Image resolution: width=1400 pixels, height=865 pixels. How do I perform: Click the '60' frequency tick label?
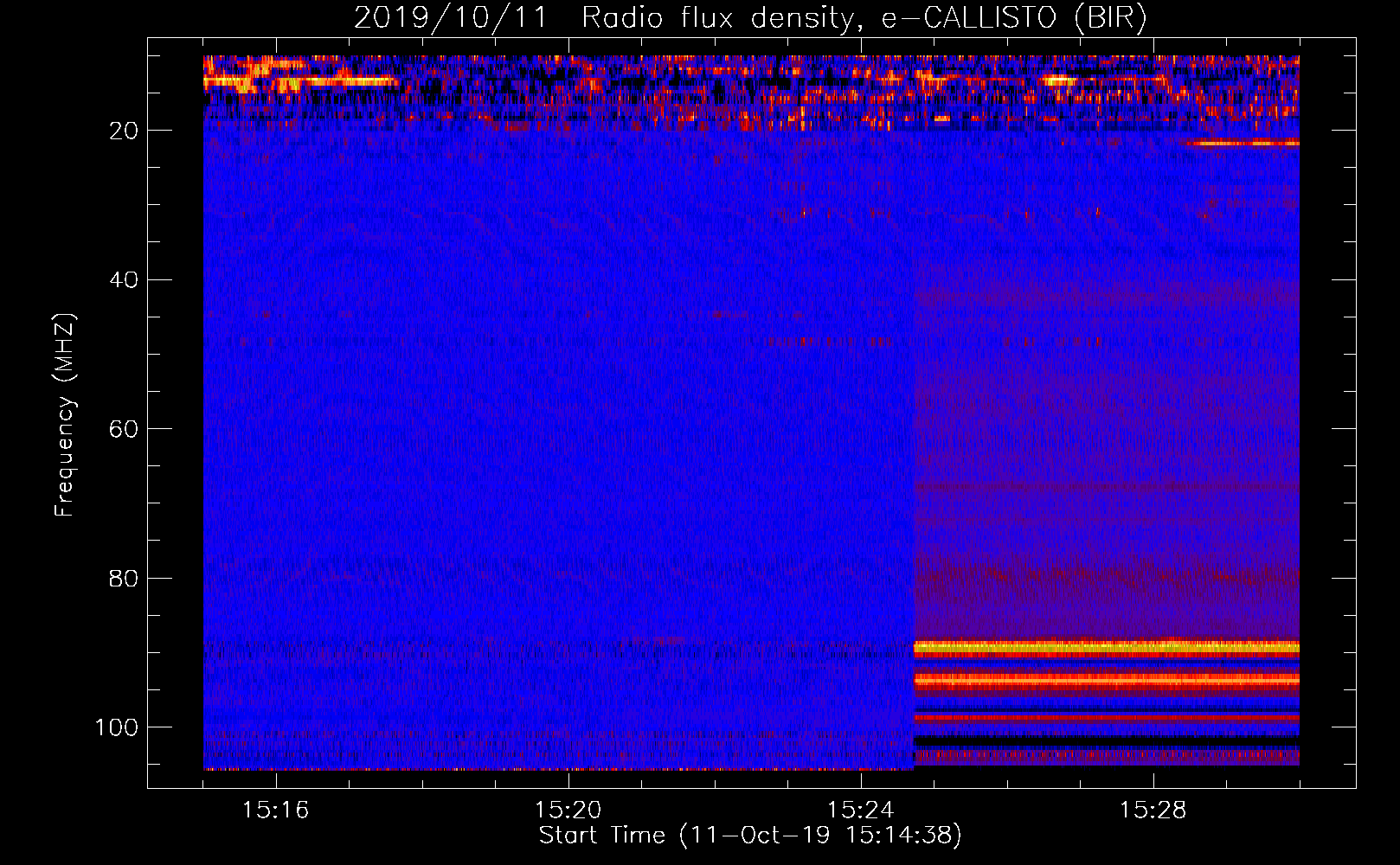coord(124,429)
